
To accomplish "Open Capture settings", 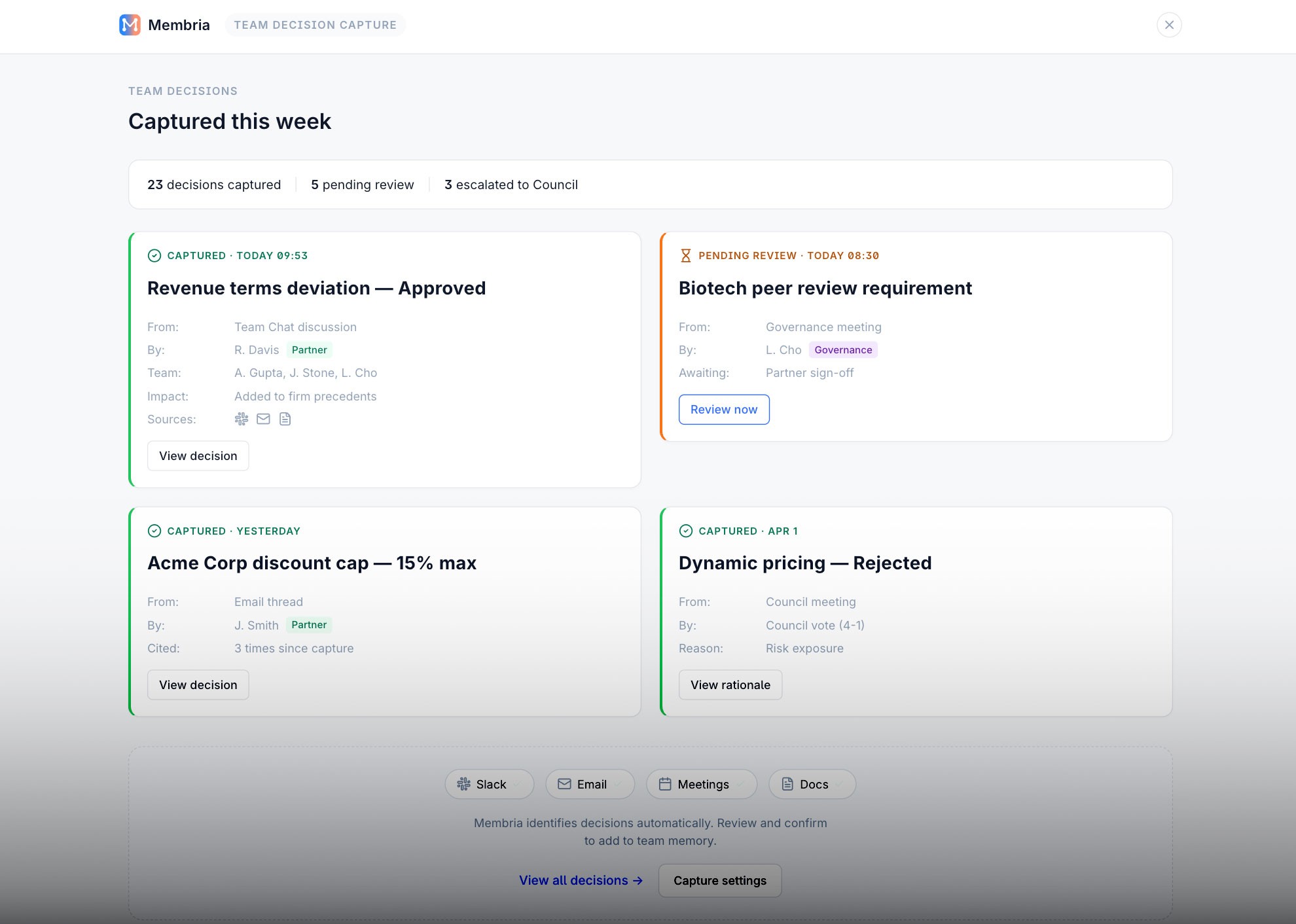I will [719, 880].
